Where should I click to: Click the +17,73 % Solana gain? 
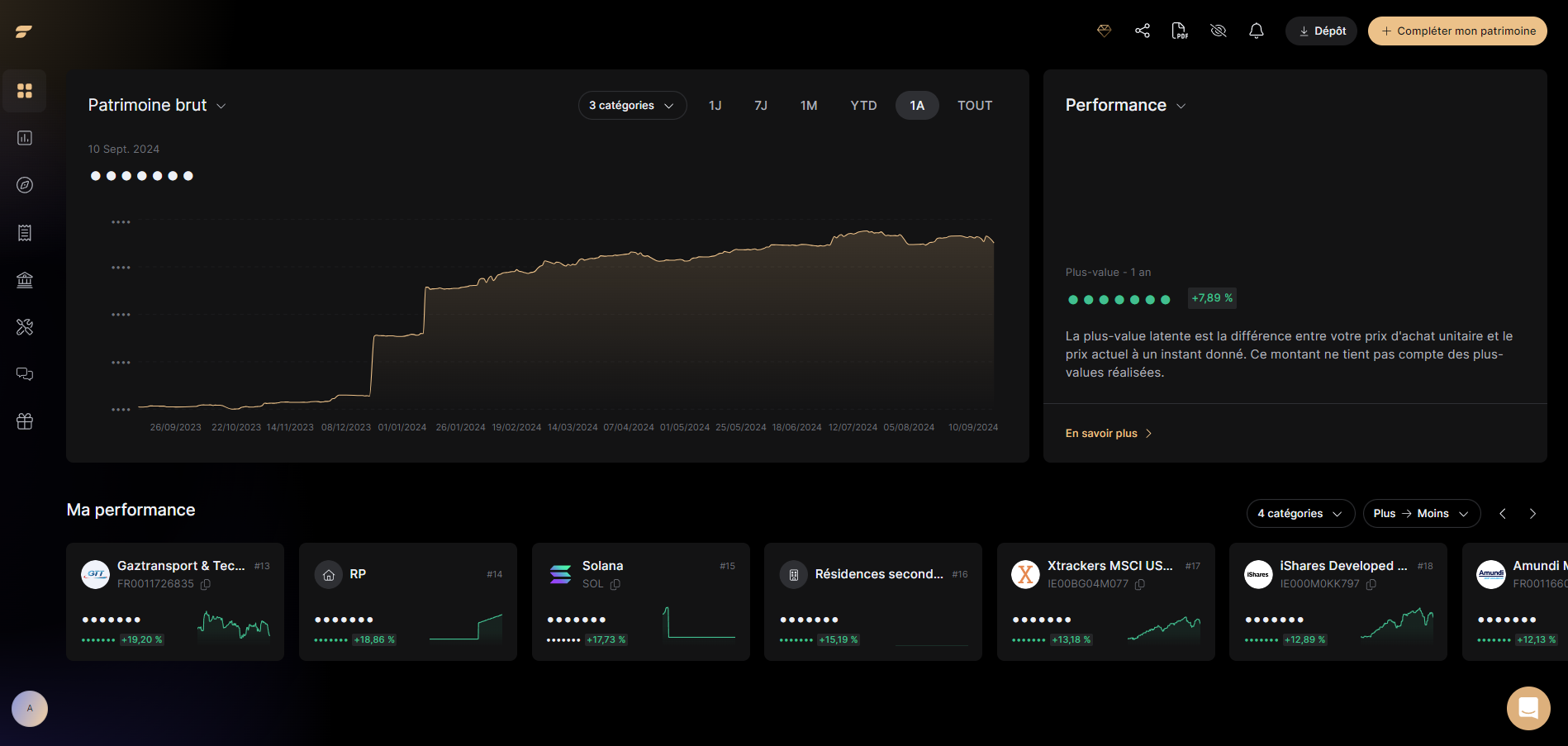(x=607, y=640)
